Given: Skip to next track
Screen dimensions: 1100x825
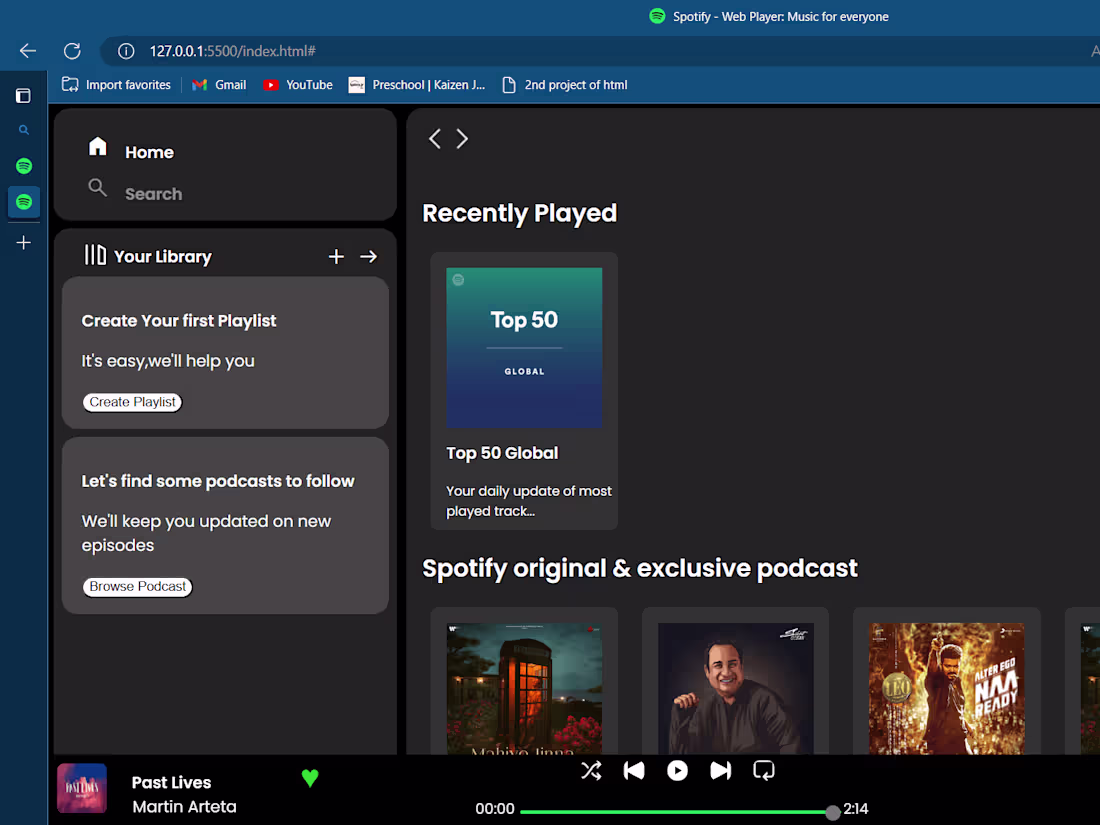Looking at the screenshot, I should coord(720,770).
